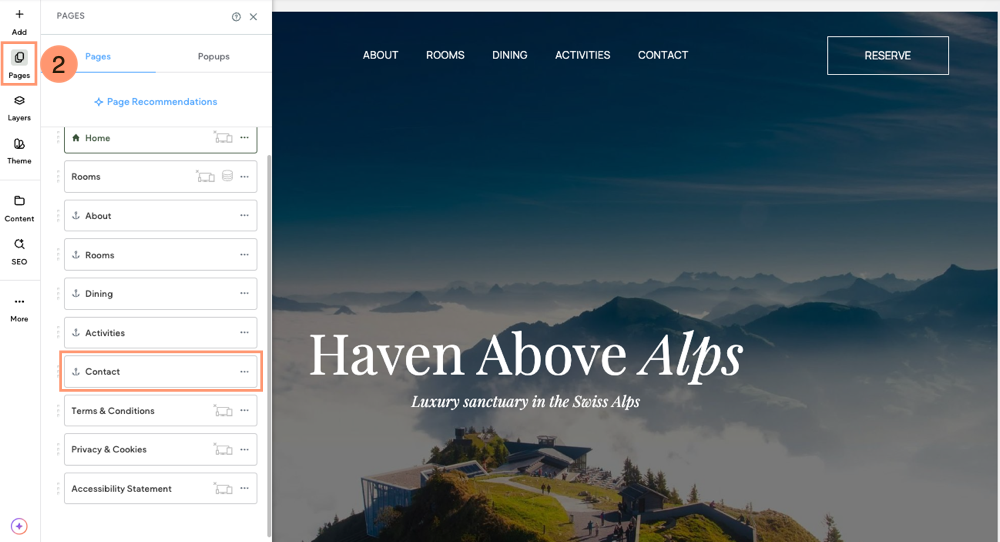
Task: Click the AI assistant sparkle icon
Action: tap(19, 526)
